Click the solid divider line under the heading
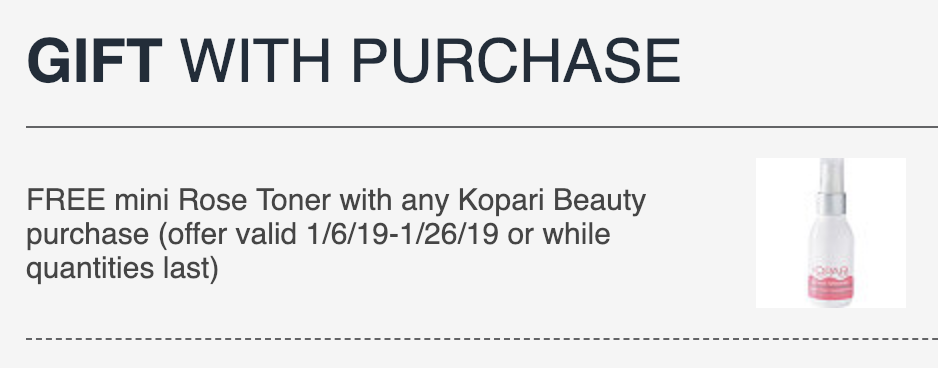This screenshot has width=938, height=368. [482, 127]
